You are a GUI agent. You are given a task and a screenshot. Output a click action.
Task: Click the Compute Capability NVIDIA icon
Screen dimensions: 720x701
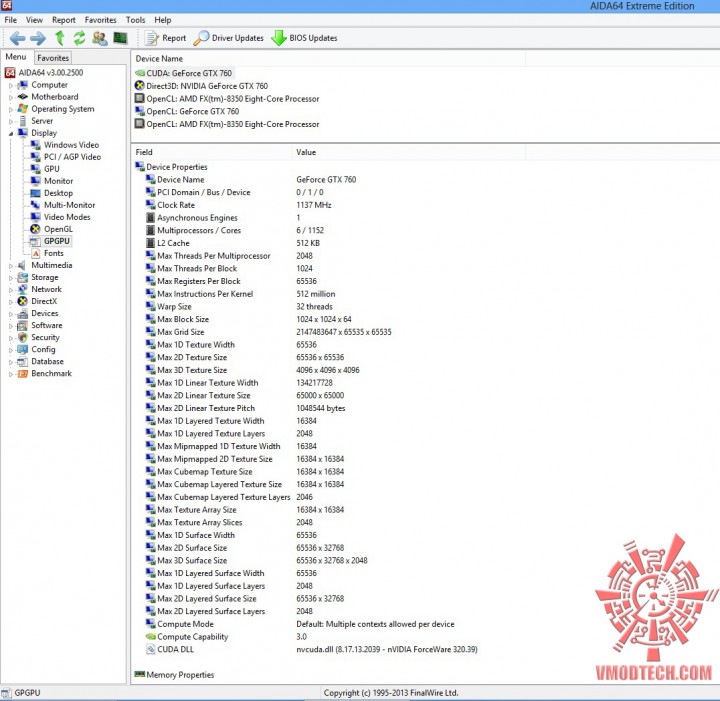(x=151, y=637)
